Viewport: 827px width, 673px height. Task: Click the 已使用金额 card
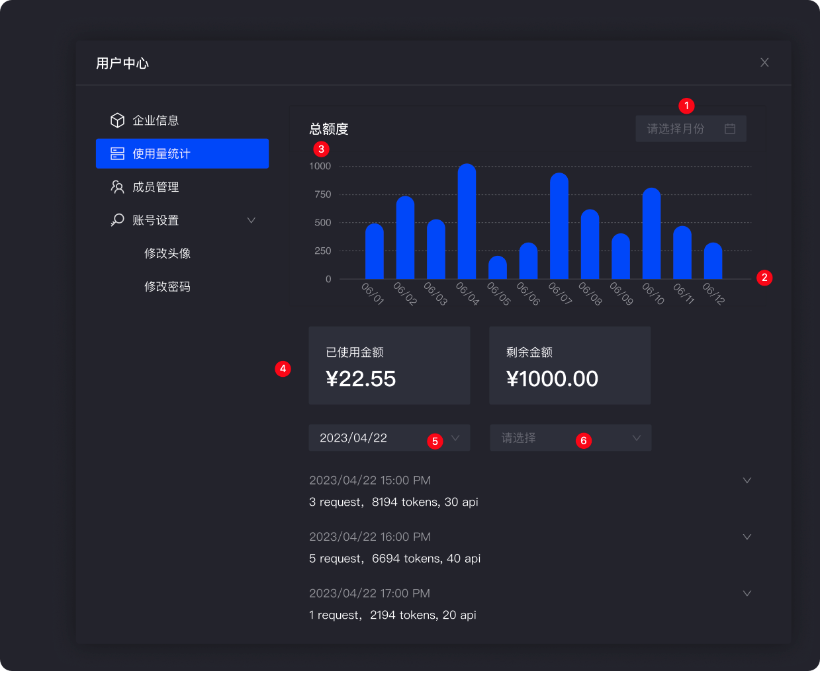pyautogui.click(x=389, y=366)
